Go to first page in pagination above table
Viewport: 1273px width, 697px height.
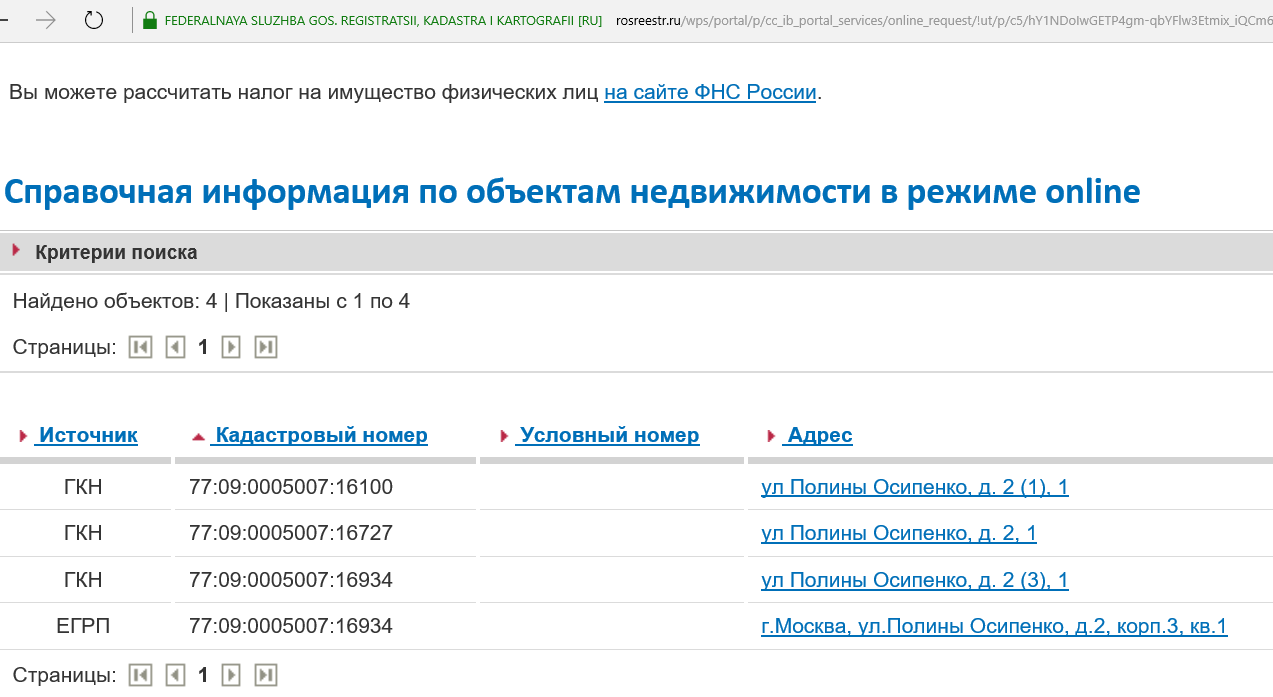pos(140,347)
